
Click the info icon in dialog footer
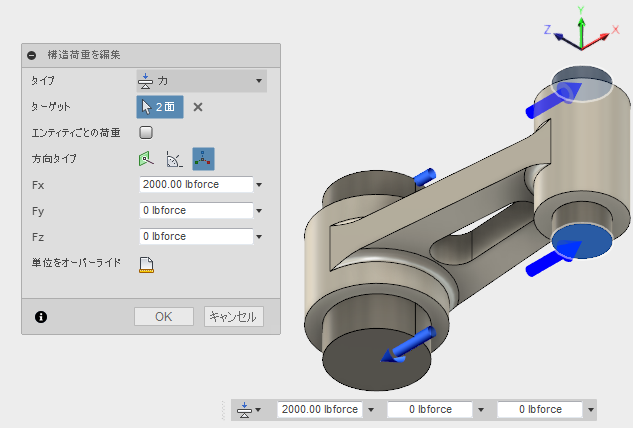click(41, 317)
